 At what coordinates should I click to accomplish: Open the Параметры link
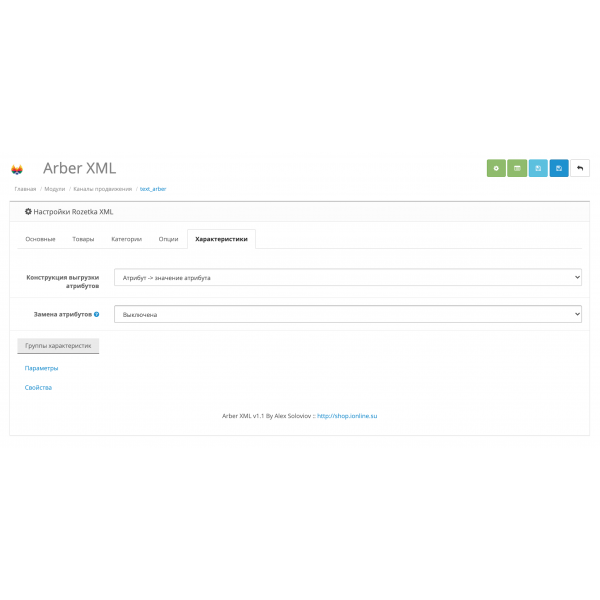click(41, 368)
